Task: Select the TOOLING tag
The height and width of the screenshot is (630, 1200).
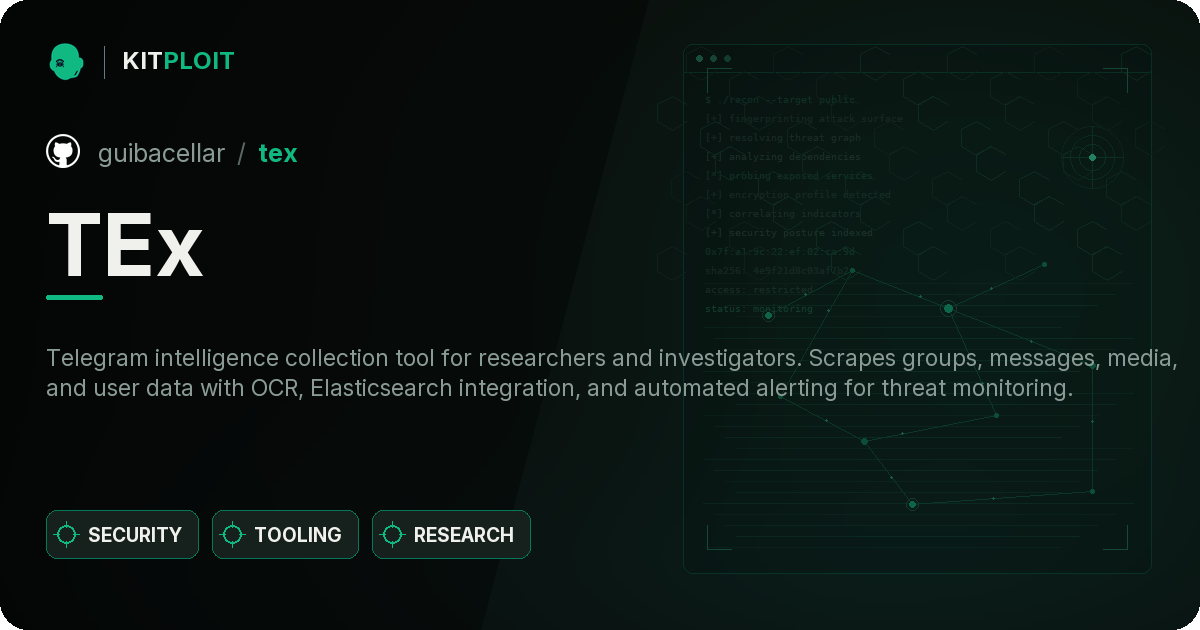Action: (x=285, y=535)
